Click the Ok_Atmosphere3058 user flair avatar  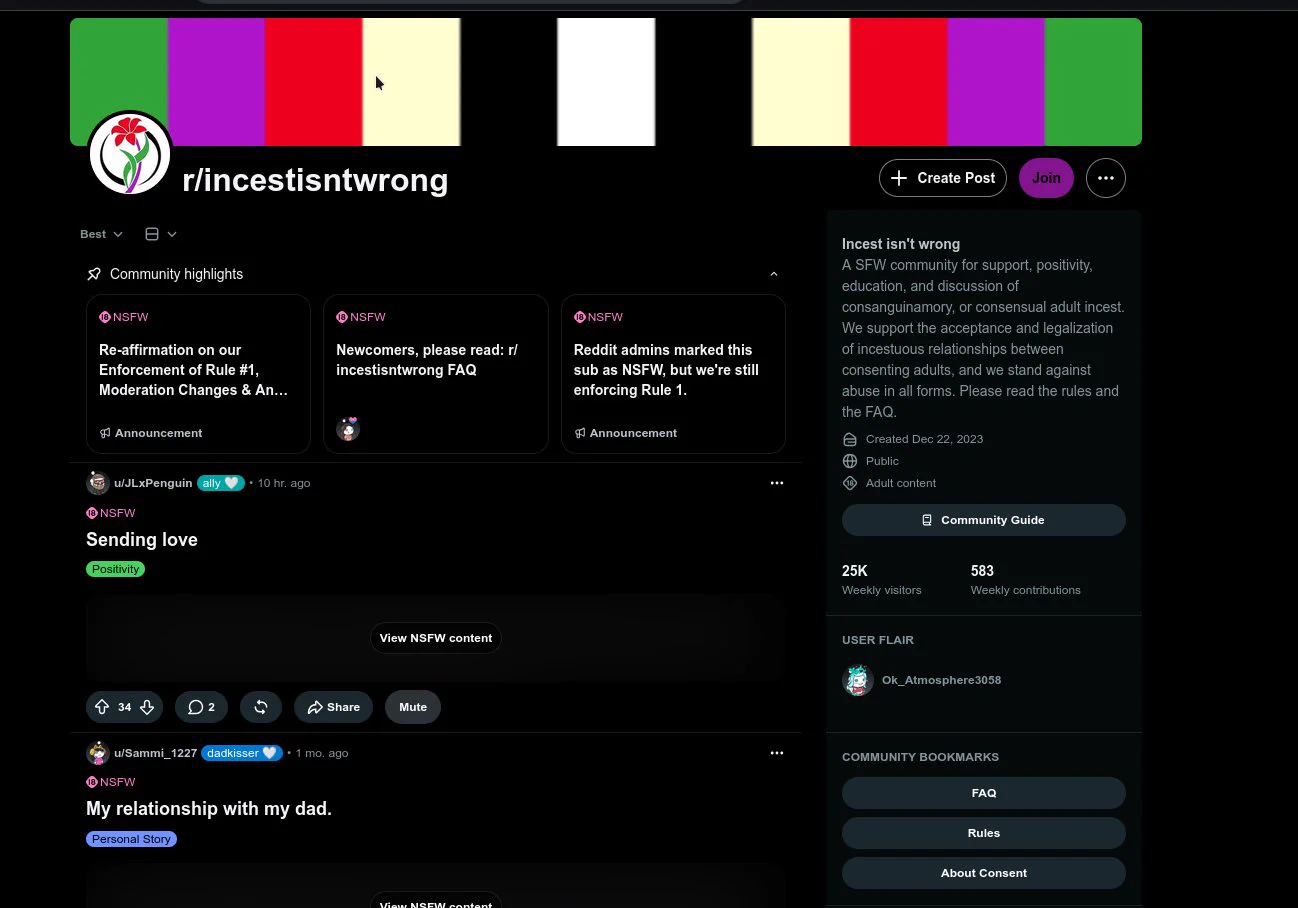coord(858,680)
